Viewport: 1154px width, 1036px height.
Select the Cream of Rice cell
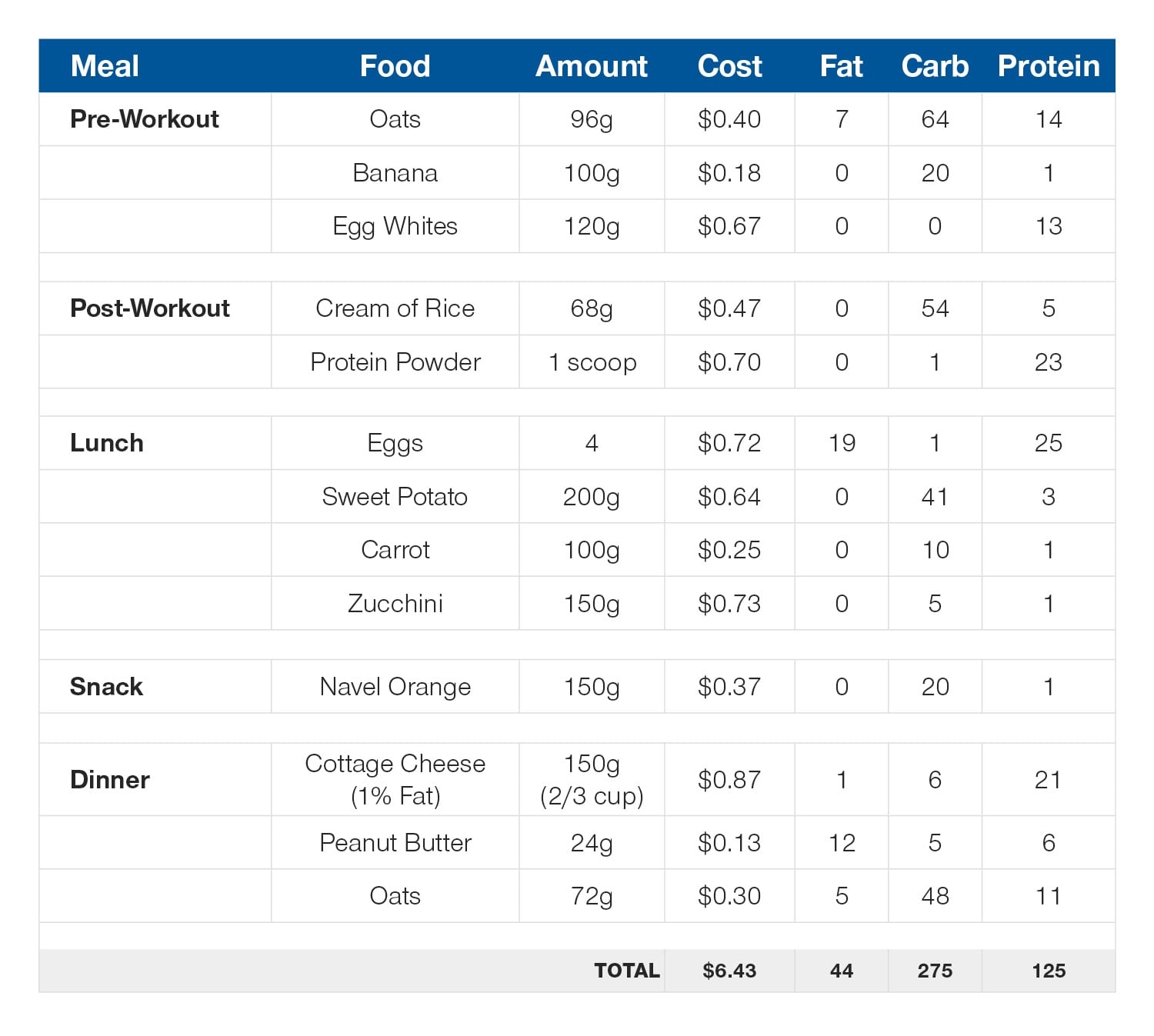pos(395,308)
